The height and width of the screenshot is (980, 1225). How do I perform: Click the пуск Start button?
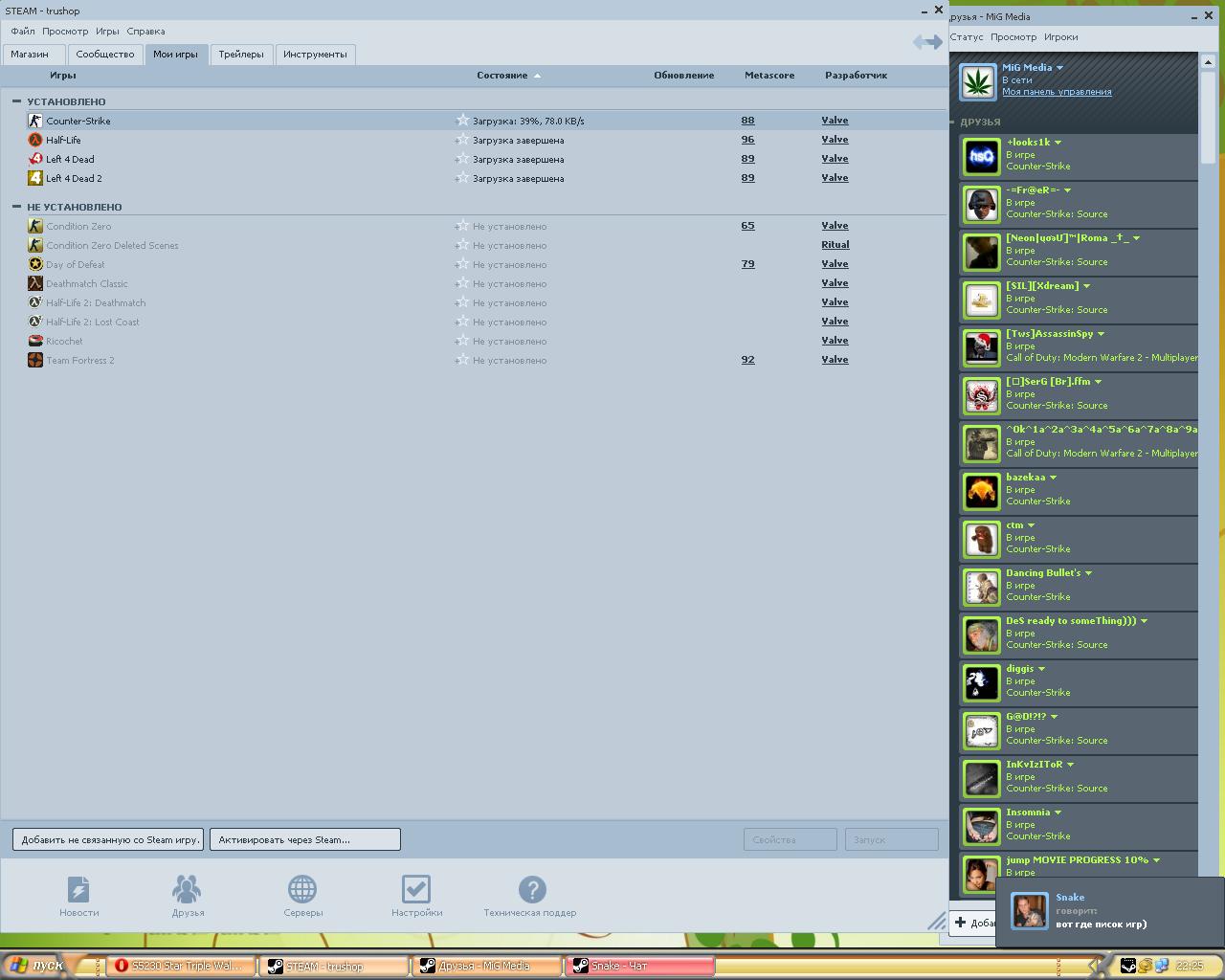tap(36, 965)
